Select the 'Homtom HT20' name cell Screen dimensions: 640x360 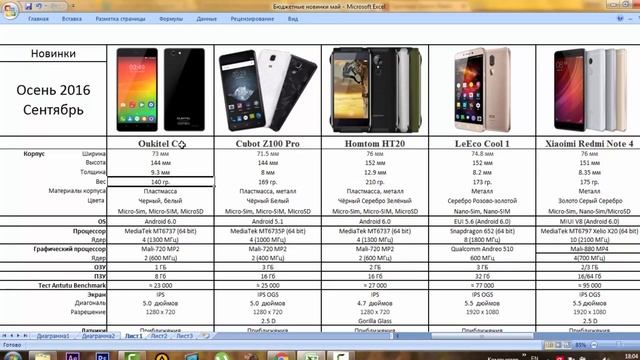pyautogui.click(x=375, y=143)
